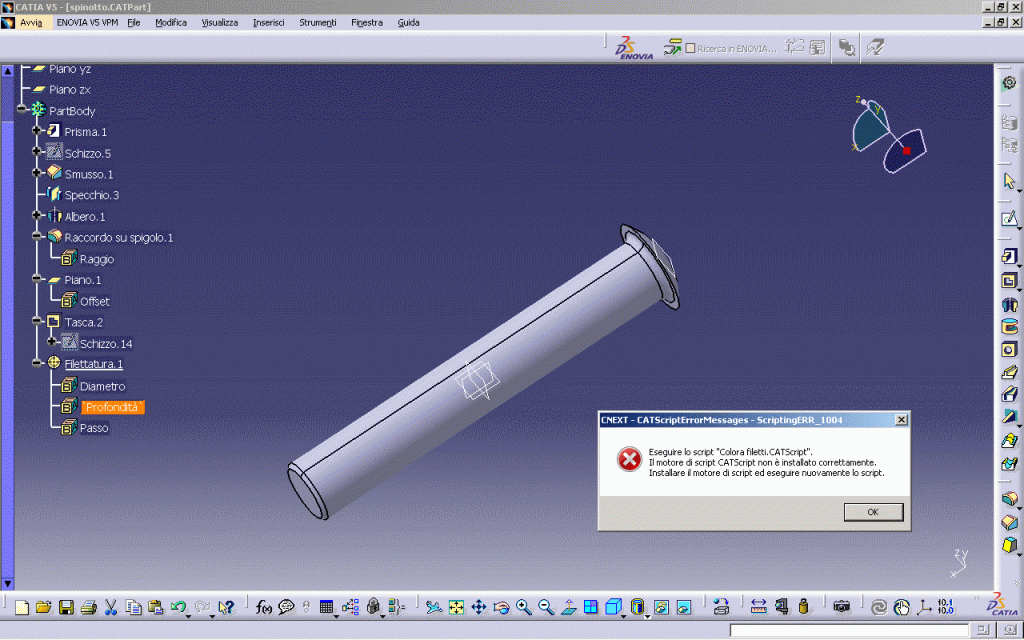The width and height of the screenshot is (1024, 640).
Task: Click the Print icon
Action: click(88, 607)
